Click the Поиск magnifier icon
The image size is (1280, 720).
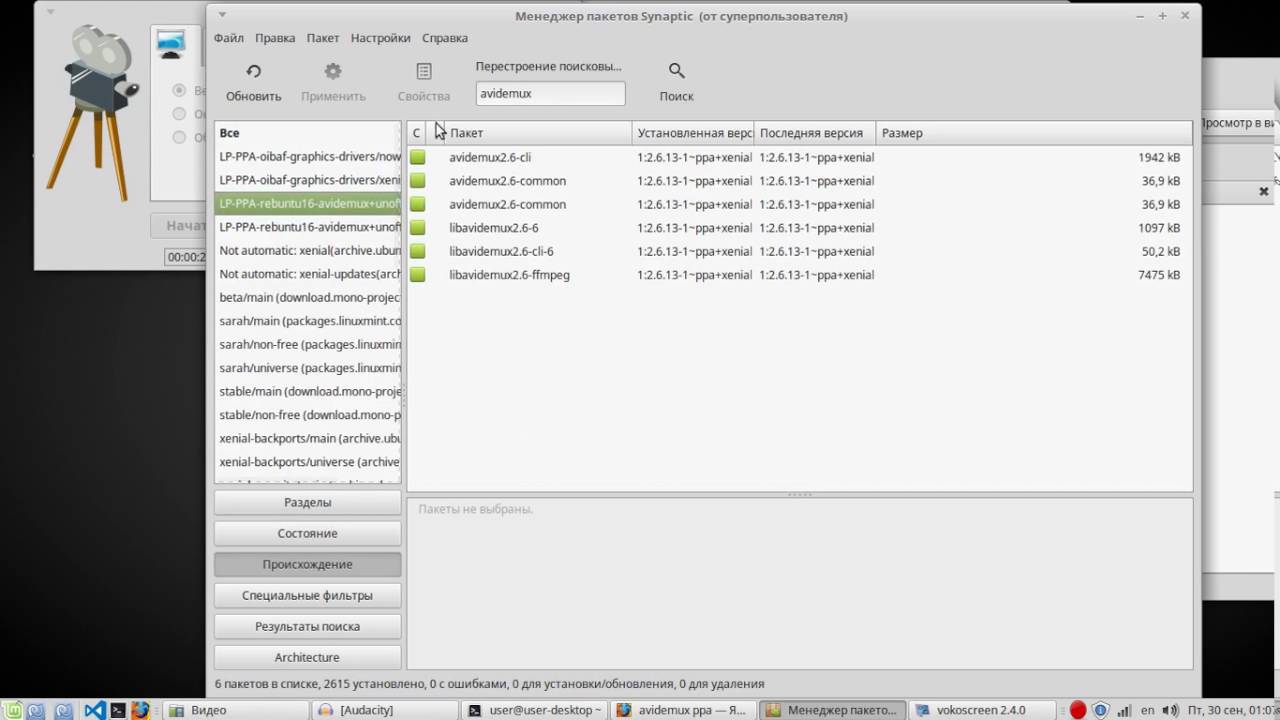click(x=676, y=71)
